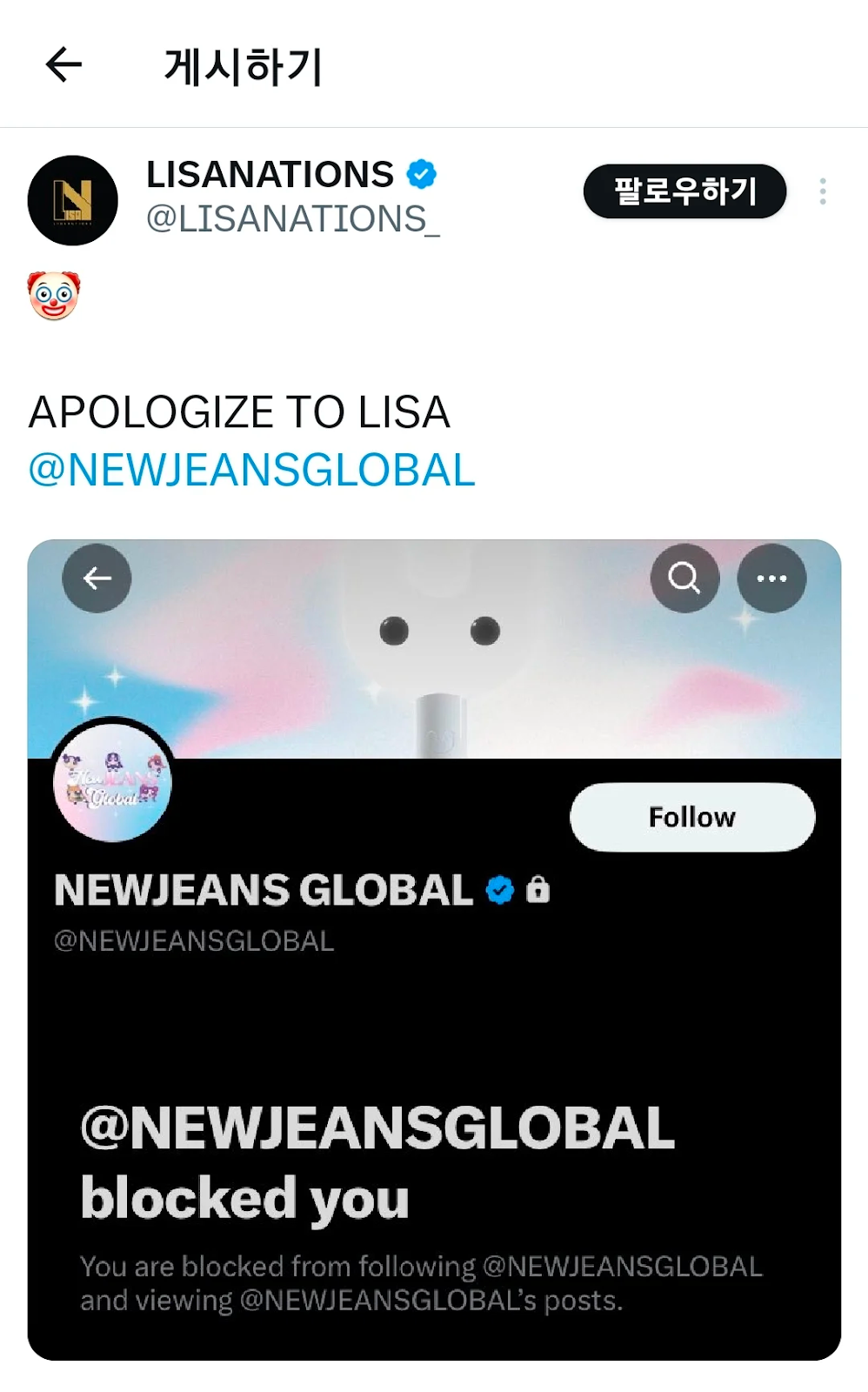Image resolution: width=868 pixels, height=1392 pixels.
Task: Select the LISANATIONS display name
Action: [270, 174]
